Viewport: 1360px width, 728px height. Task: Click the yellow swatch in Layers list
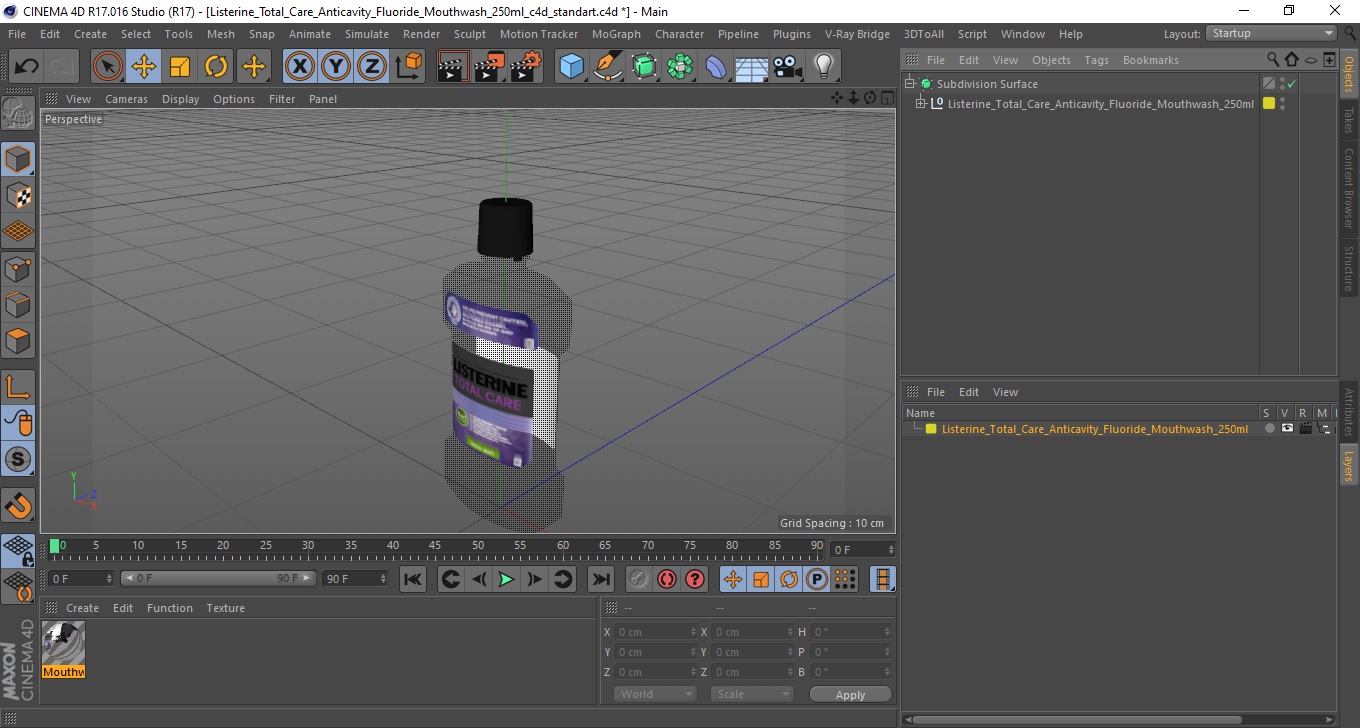pyautogui.click(x=931, y=429)
